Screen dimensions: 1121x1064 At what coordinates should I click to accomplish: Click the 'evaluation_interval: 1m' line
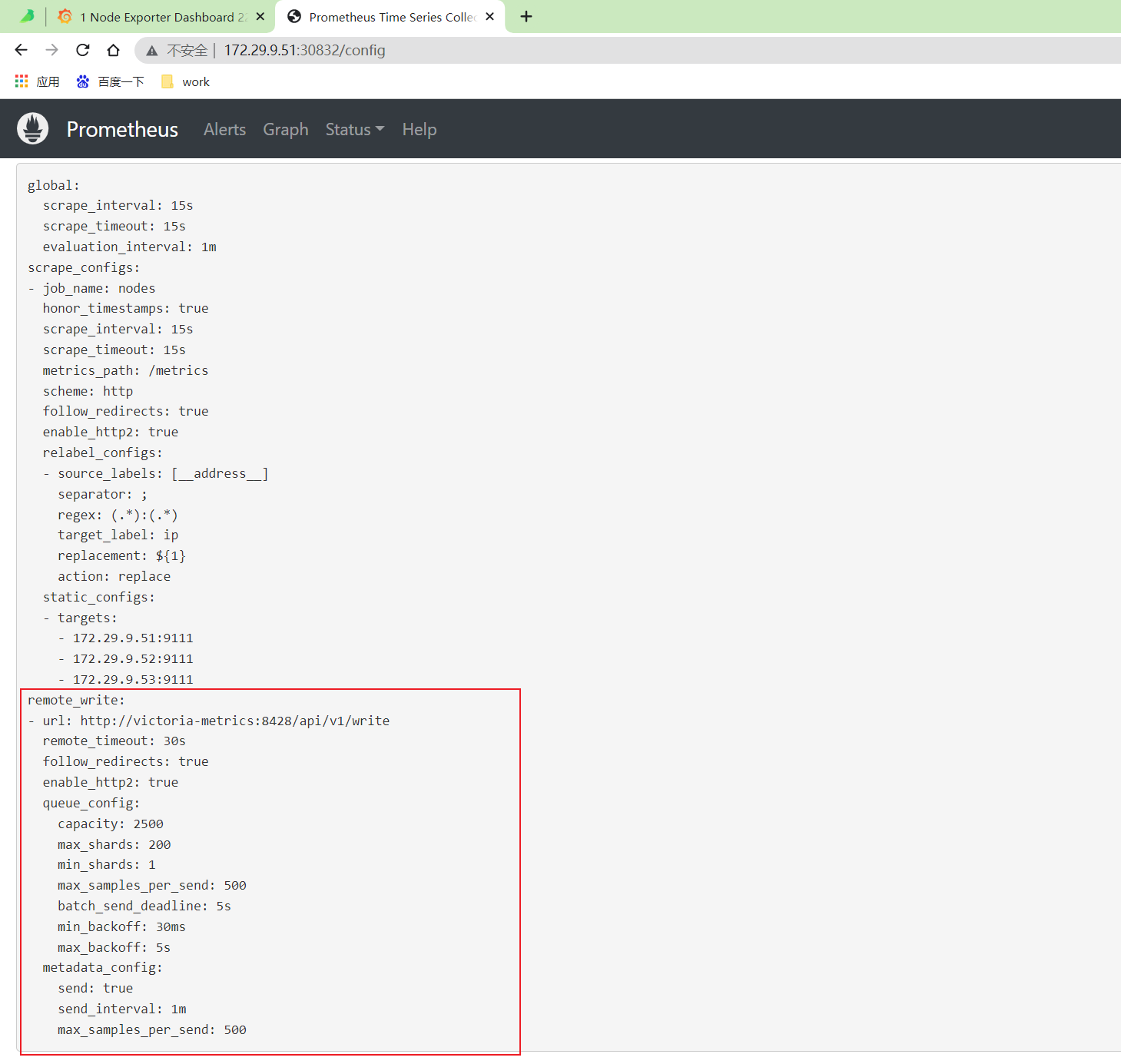[130, 247]
